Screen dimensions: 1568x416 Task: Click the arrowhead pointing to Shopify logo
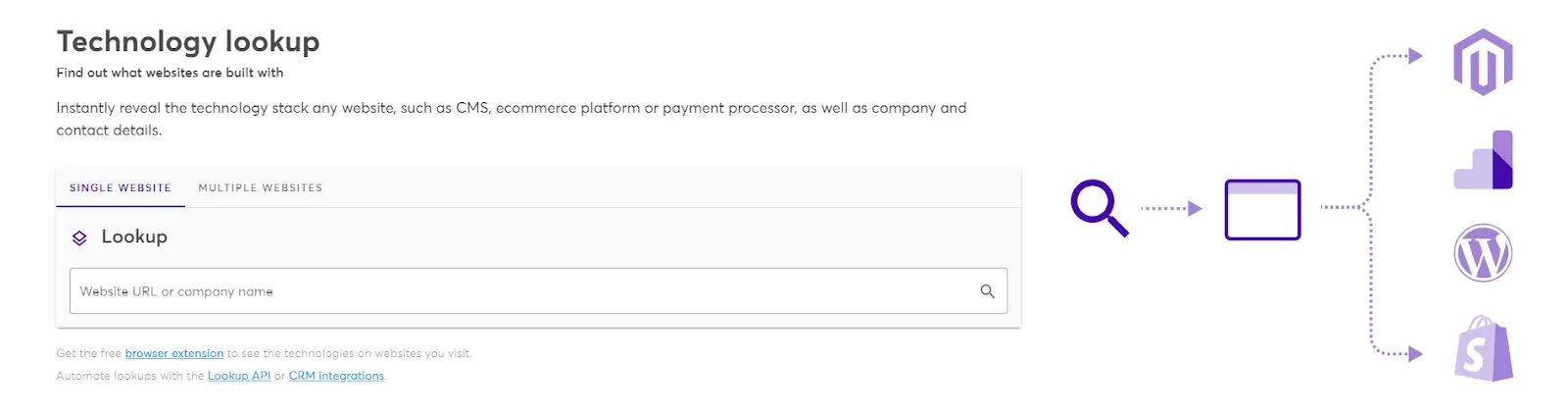pyautogui.click(x=1415, y=354)
